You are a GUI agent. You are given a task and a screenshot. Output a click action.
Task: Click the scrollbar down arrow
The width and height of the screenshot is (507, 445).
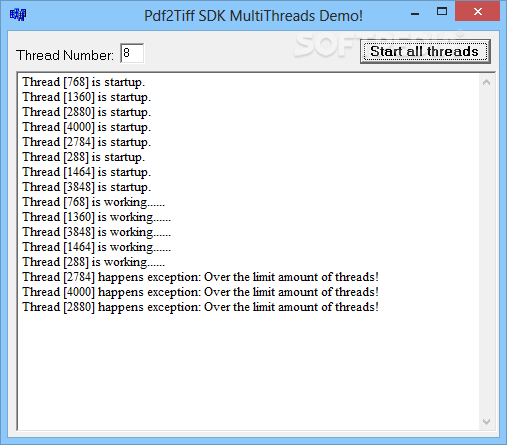point(486,422)
